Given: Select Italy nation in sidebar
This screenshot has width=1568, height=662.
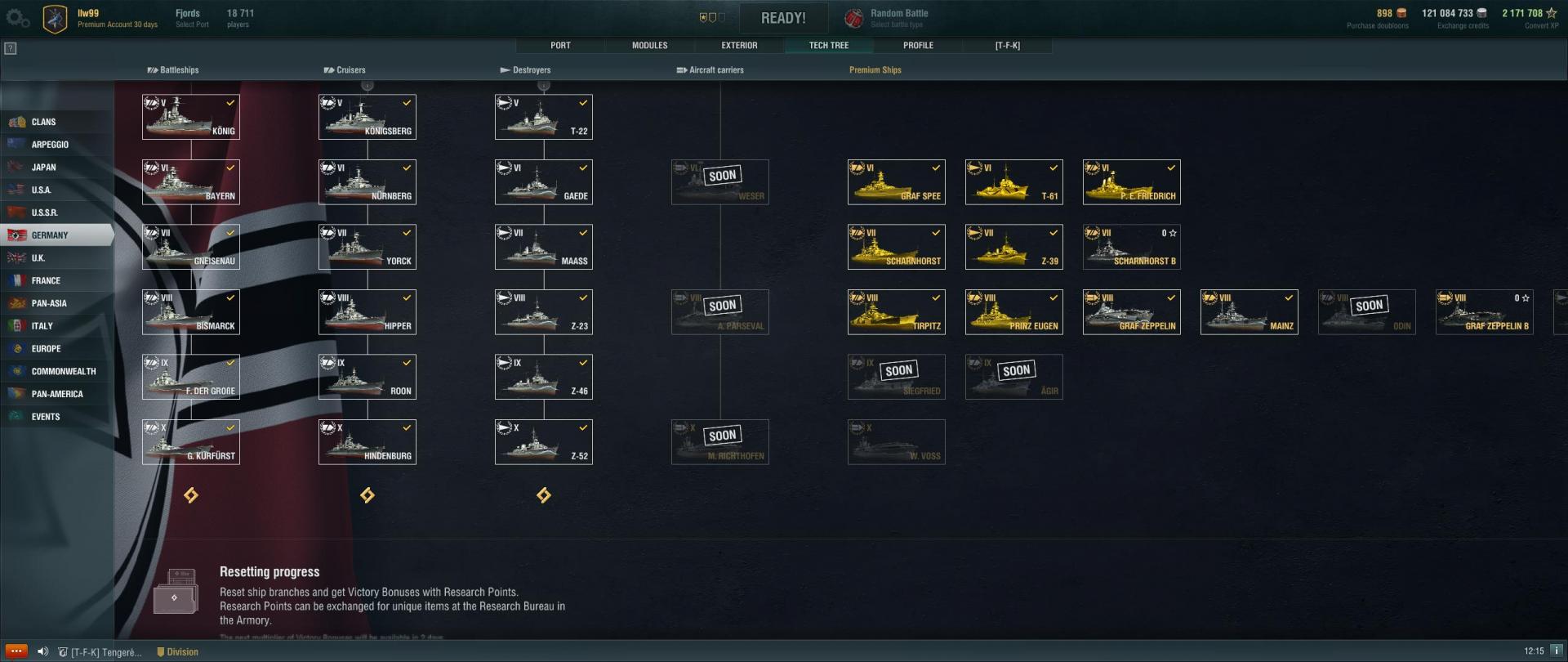Looking at the screenshot, I should point(57,325).
